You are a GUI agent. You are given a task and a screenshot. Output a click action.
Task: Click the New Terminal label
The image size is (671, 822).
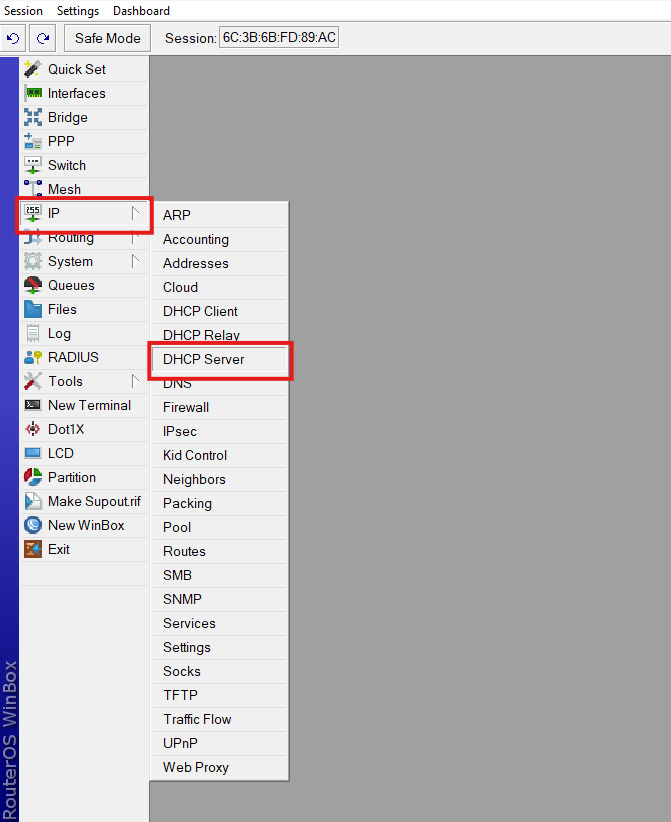click(x=90, y=405)
